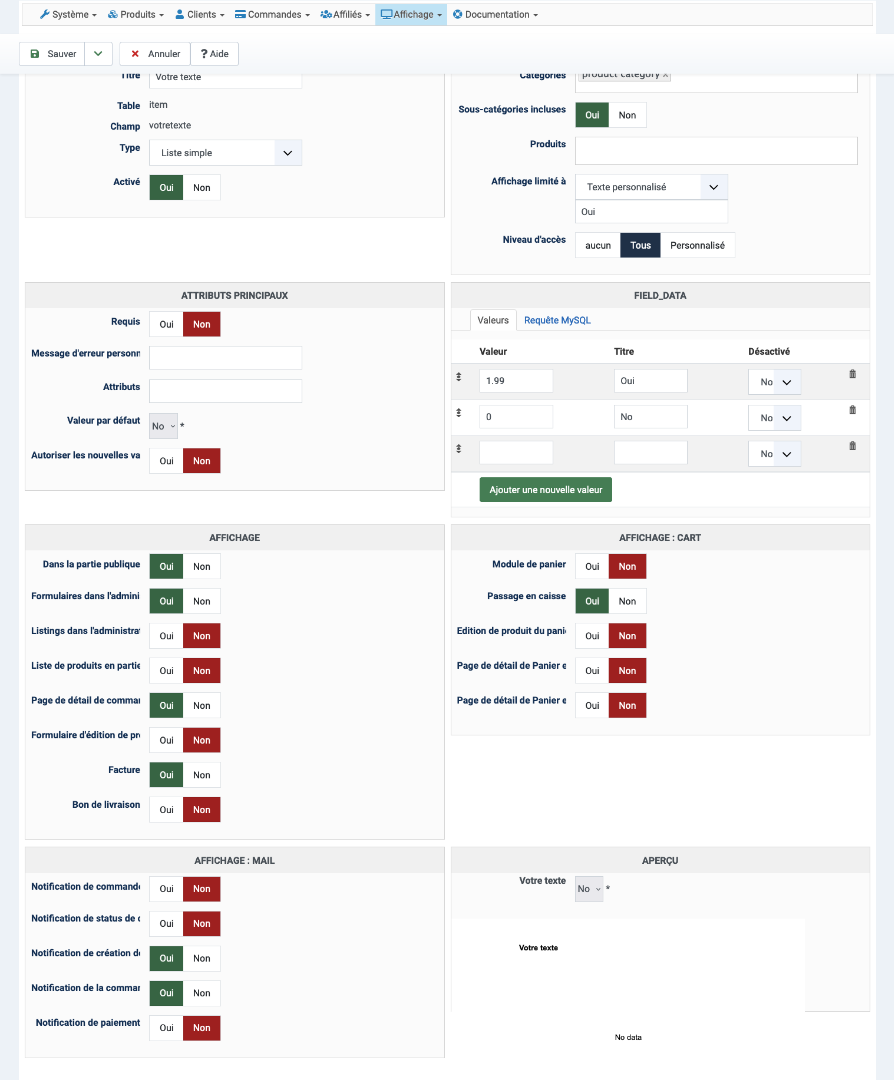Click the Annuler button
The width and height of the screenshot is (894, 1080).
(155, 54)
